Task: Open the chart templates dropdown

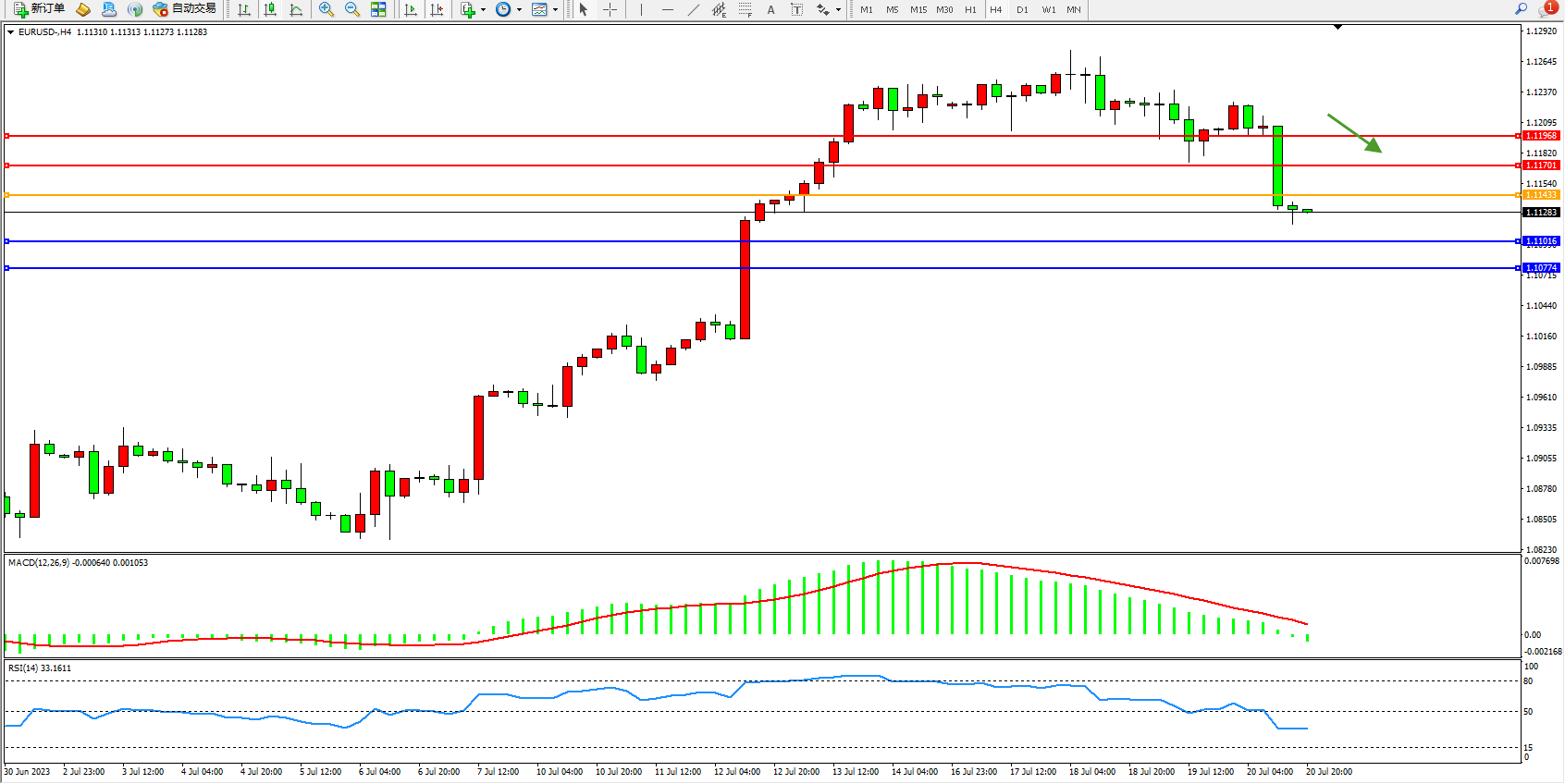Action: [x=555, y=9]
